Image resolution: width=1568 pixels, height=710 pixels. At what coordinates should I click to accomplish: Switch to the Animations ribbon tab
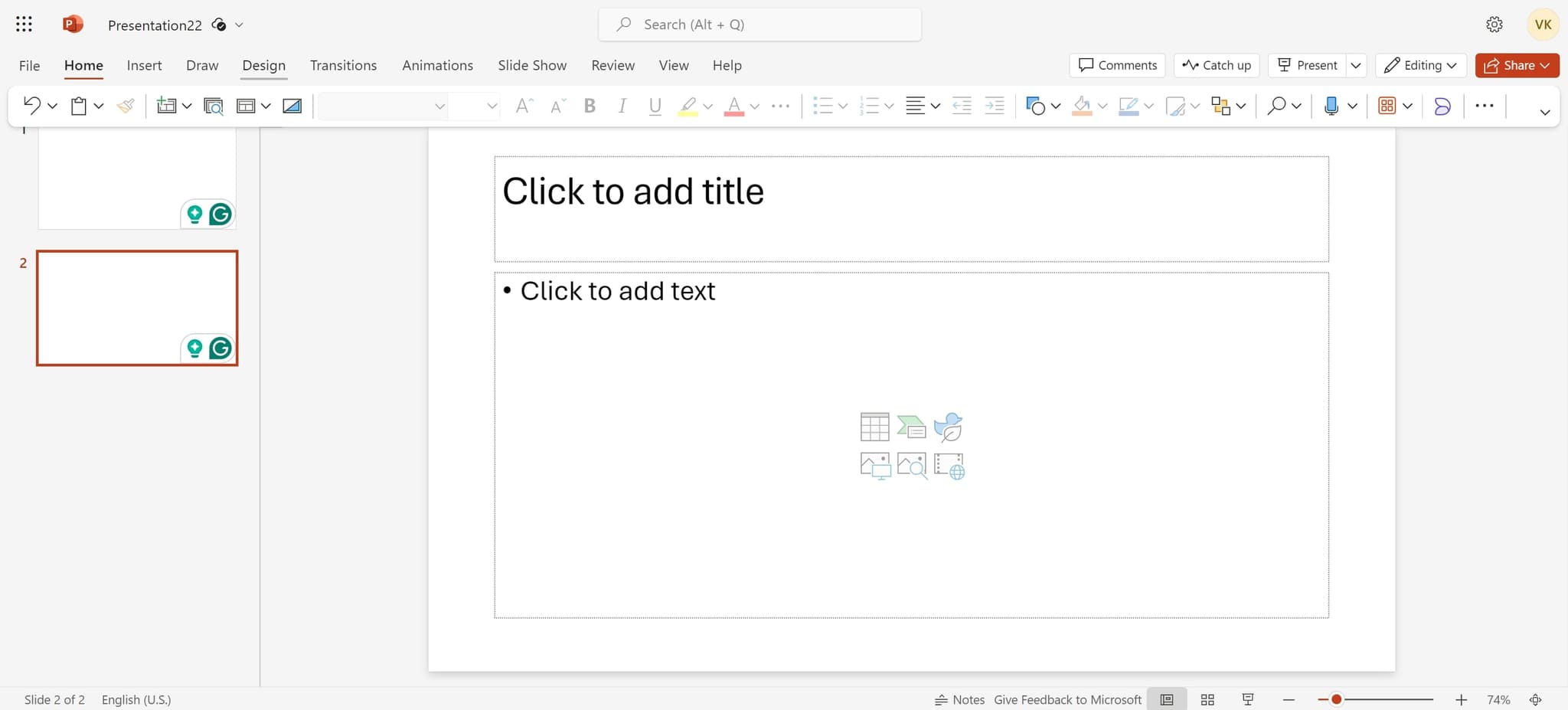[437, 65]
